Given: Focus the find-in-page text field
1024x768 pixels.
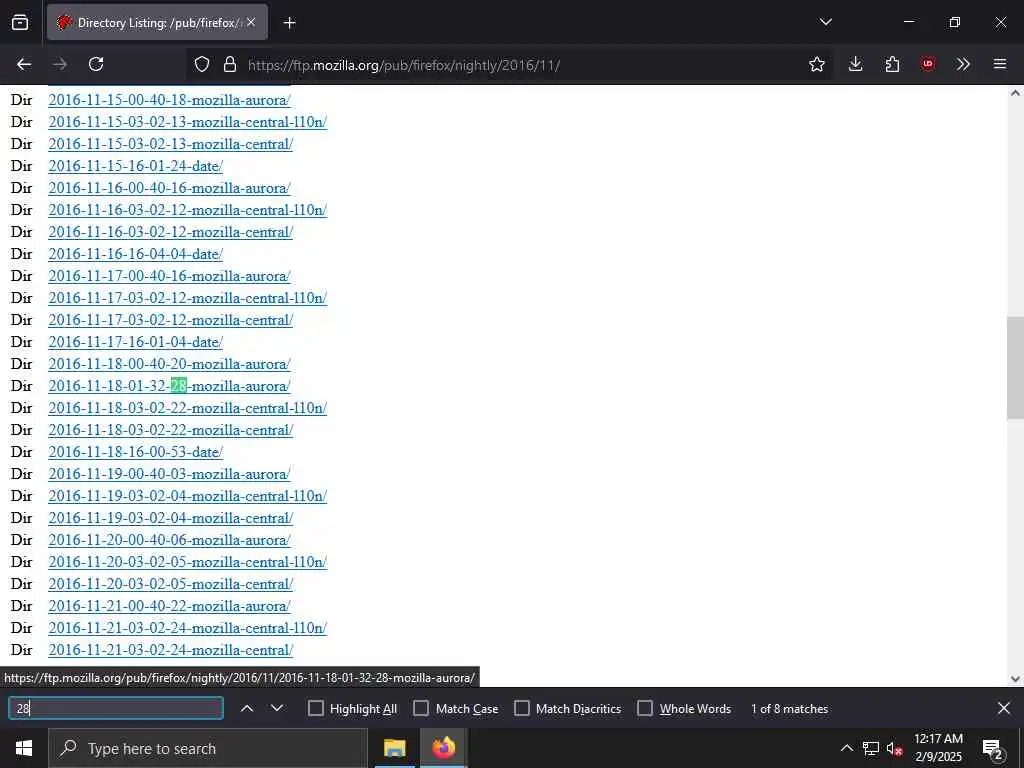Looking at the screenshot, I should [116, 708].
